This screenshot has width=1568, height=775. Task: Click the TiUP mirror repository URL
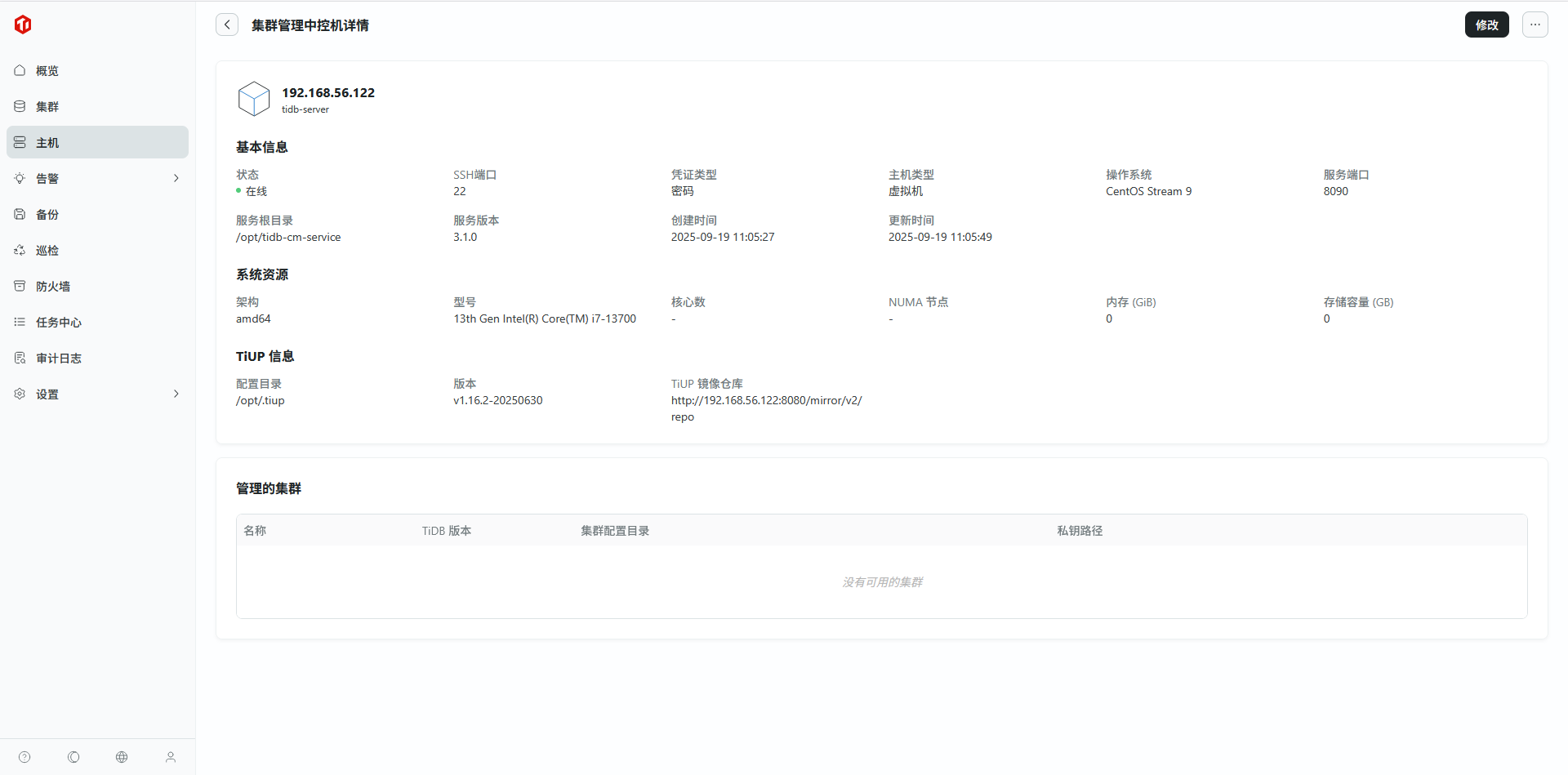(766, 401)
